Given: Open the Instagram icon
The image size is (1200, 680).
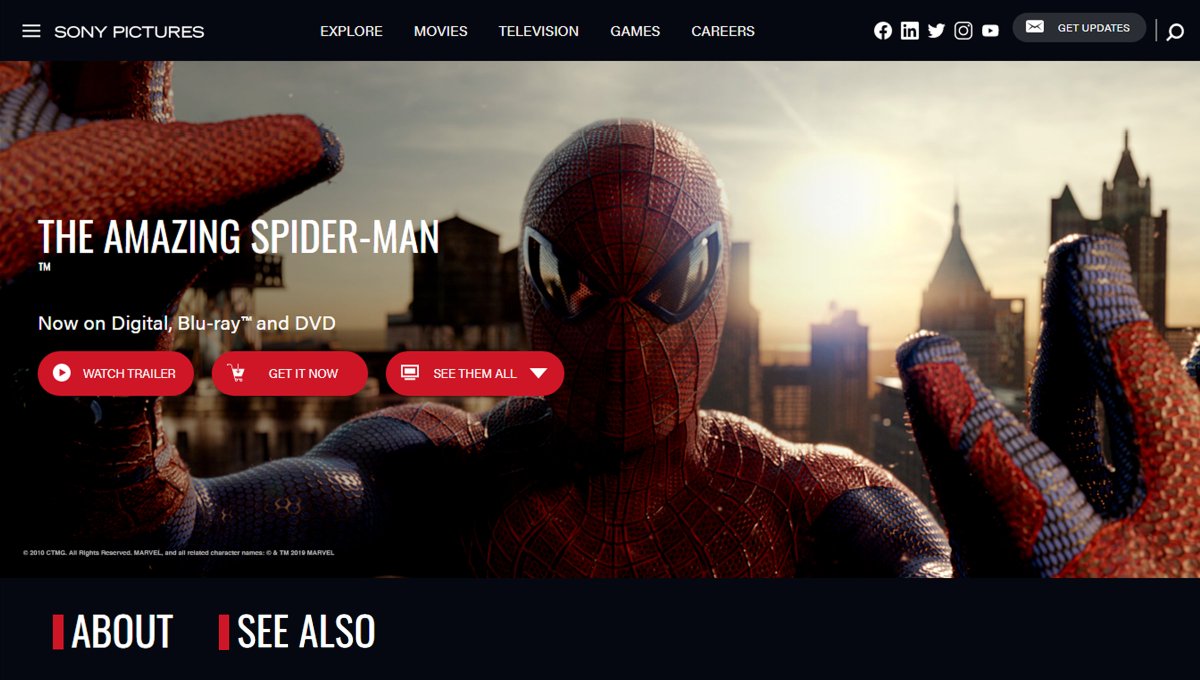Looking at the screenshot, I should tap(964, 31).
